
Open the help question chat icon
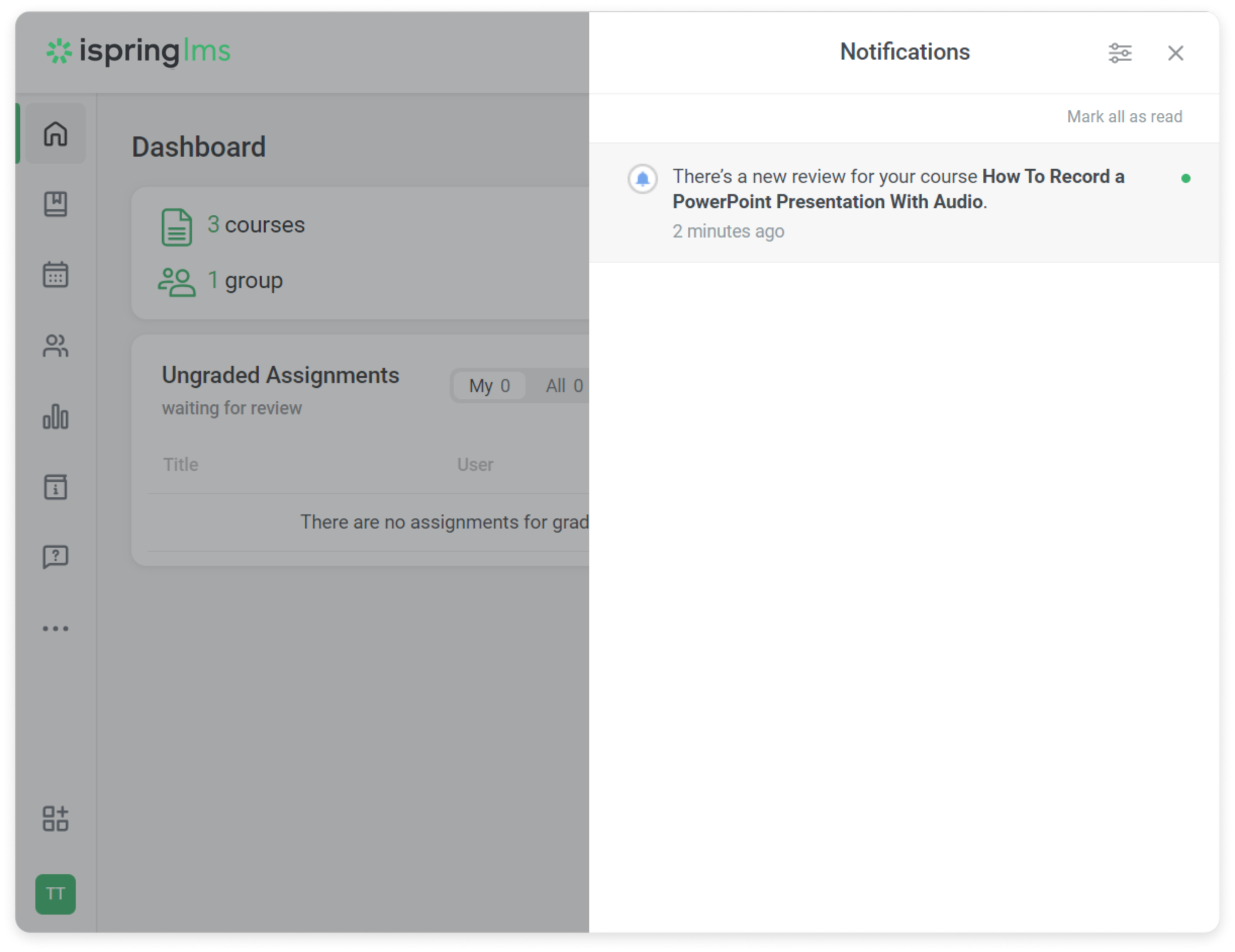point(56,557)
